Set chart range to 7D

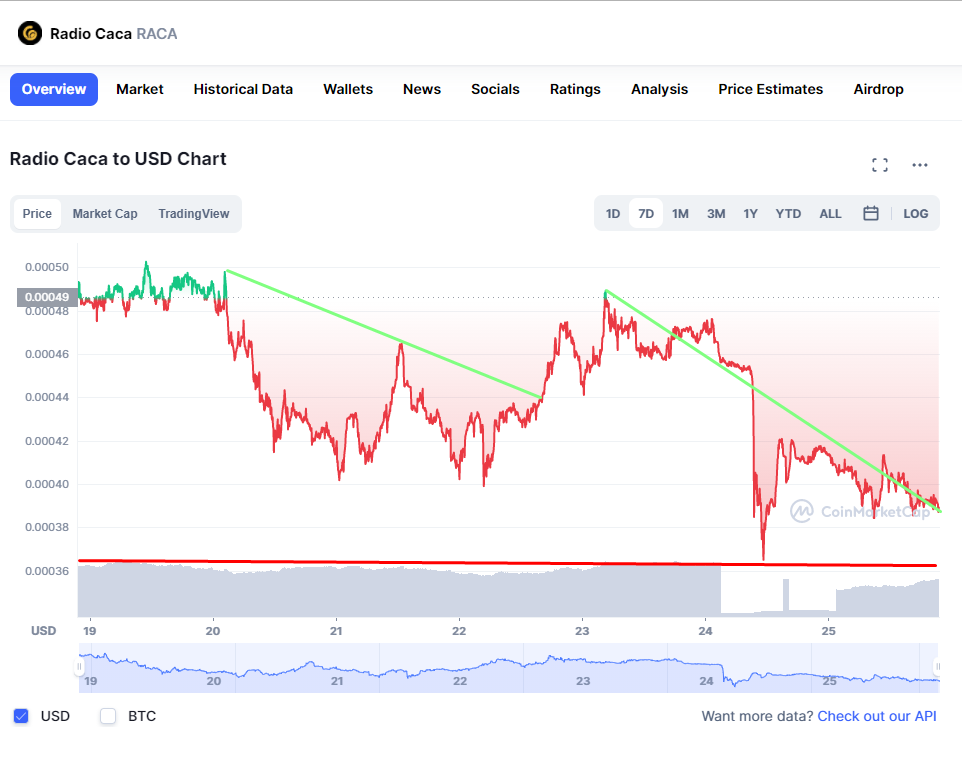[x=646, y=213]
